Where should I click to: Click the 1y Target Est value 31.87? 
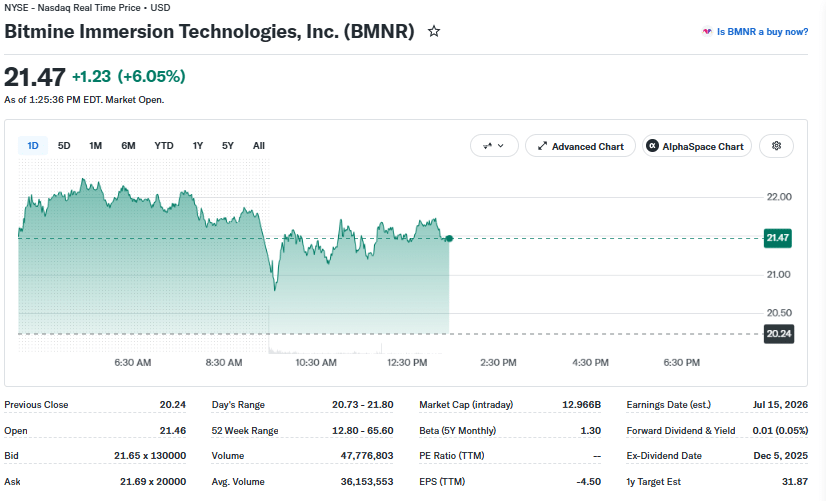tap(795, 482)
